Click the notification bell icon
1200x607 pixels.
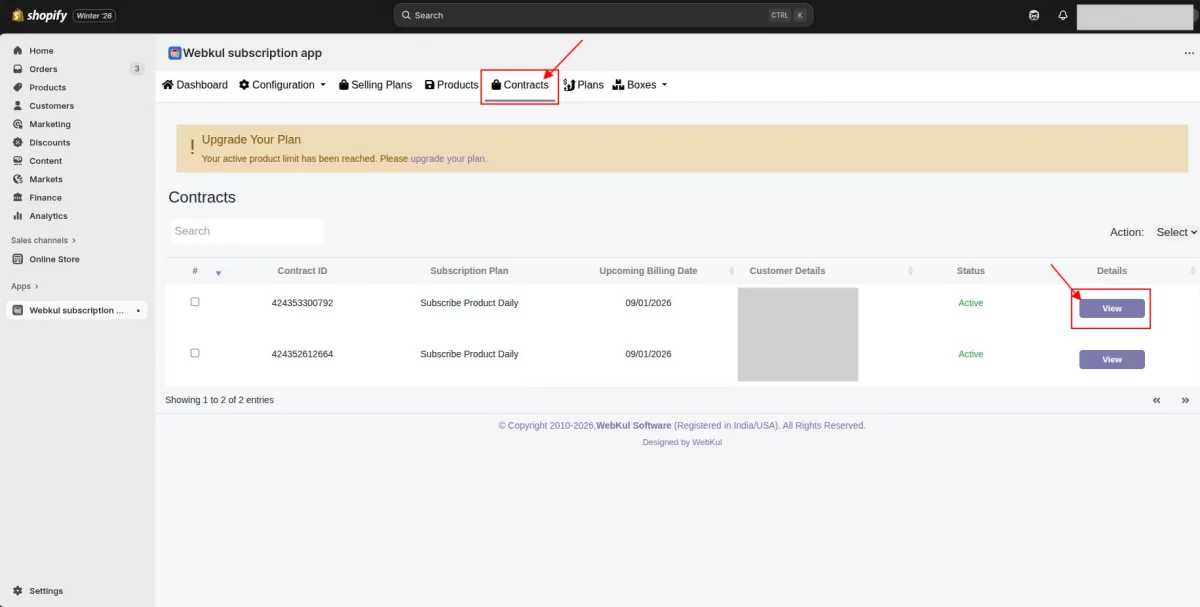(1063, 15)
